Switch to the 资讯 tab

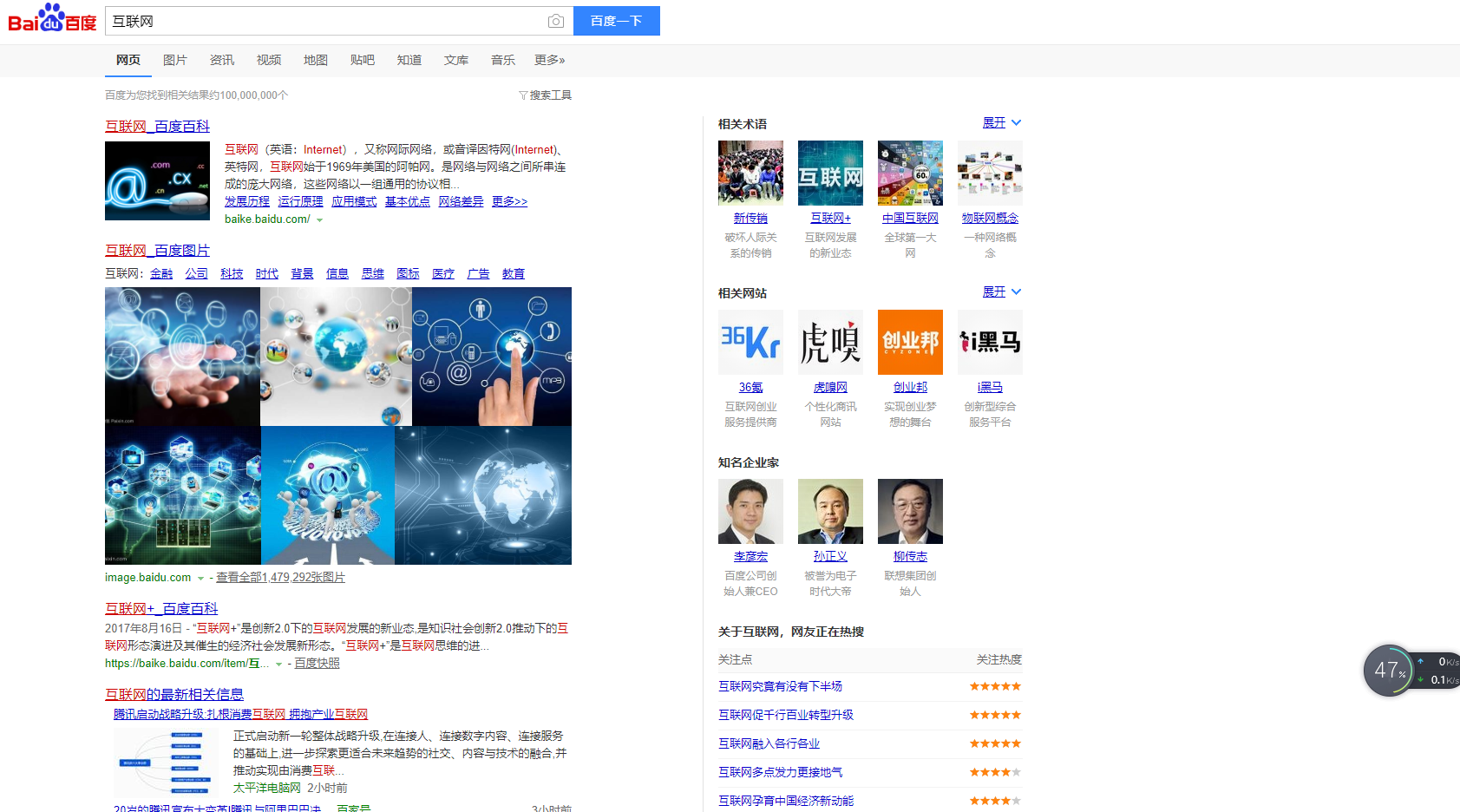tap(222, 60)
